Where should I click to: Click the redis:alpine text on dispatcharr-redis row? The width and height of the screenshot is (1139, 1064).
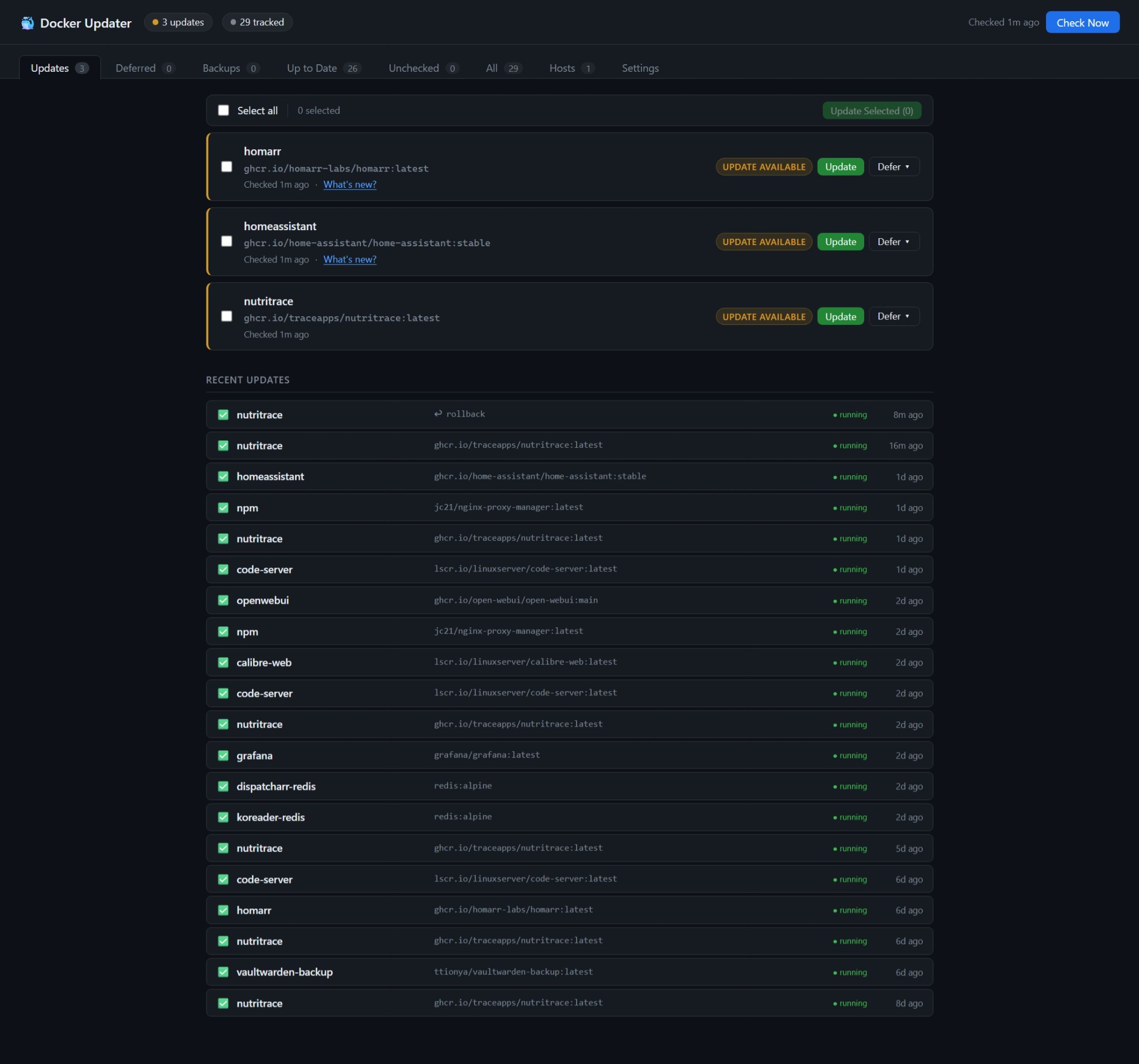(463, 786)
